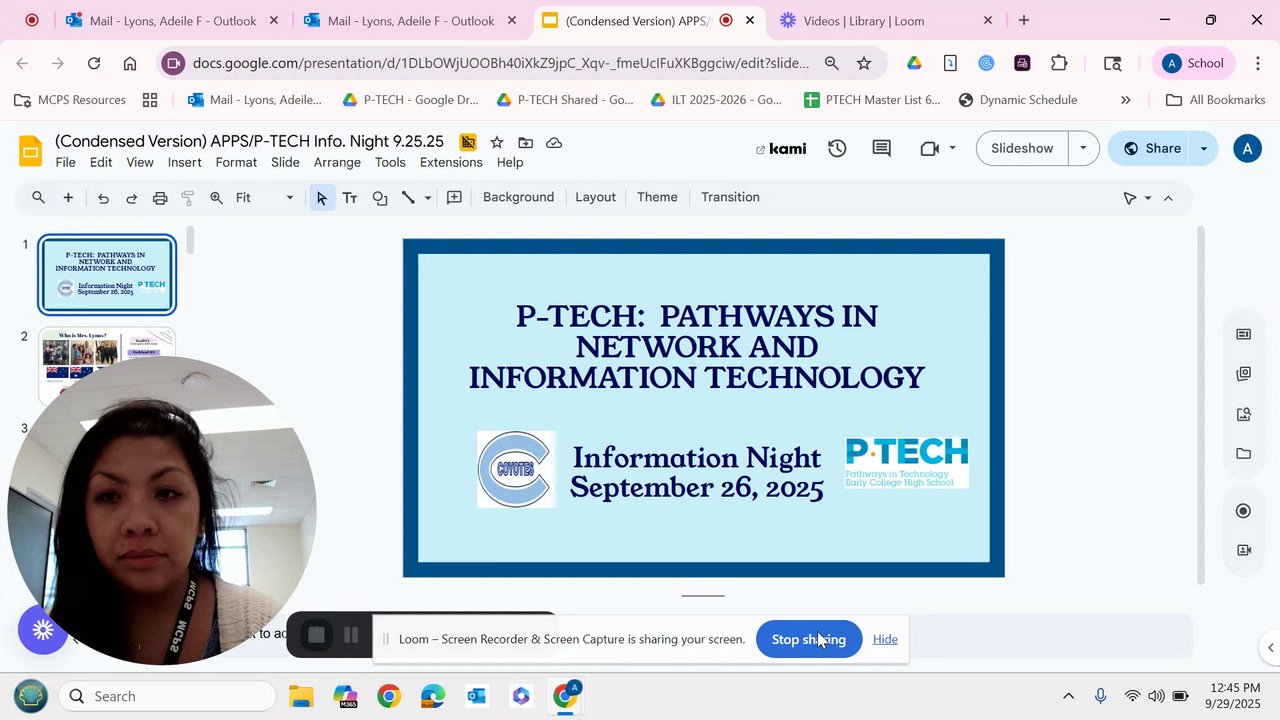Image resolution: width=1280 pixels, height=720 pixels.
Task: Pause the Loom recording
Action: [x=351, y=635]
